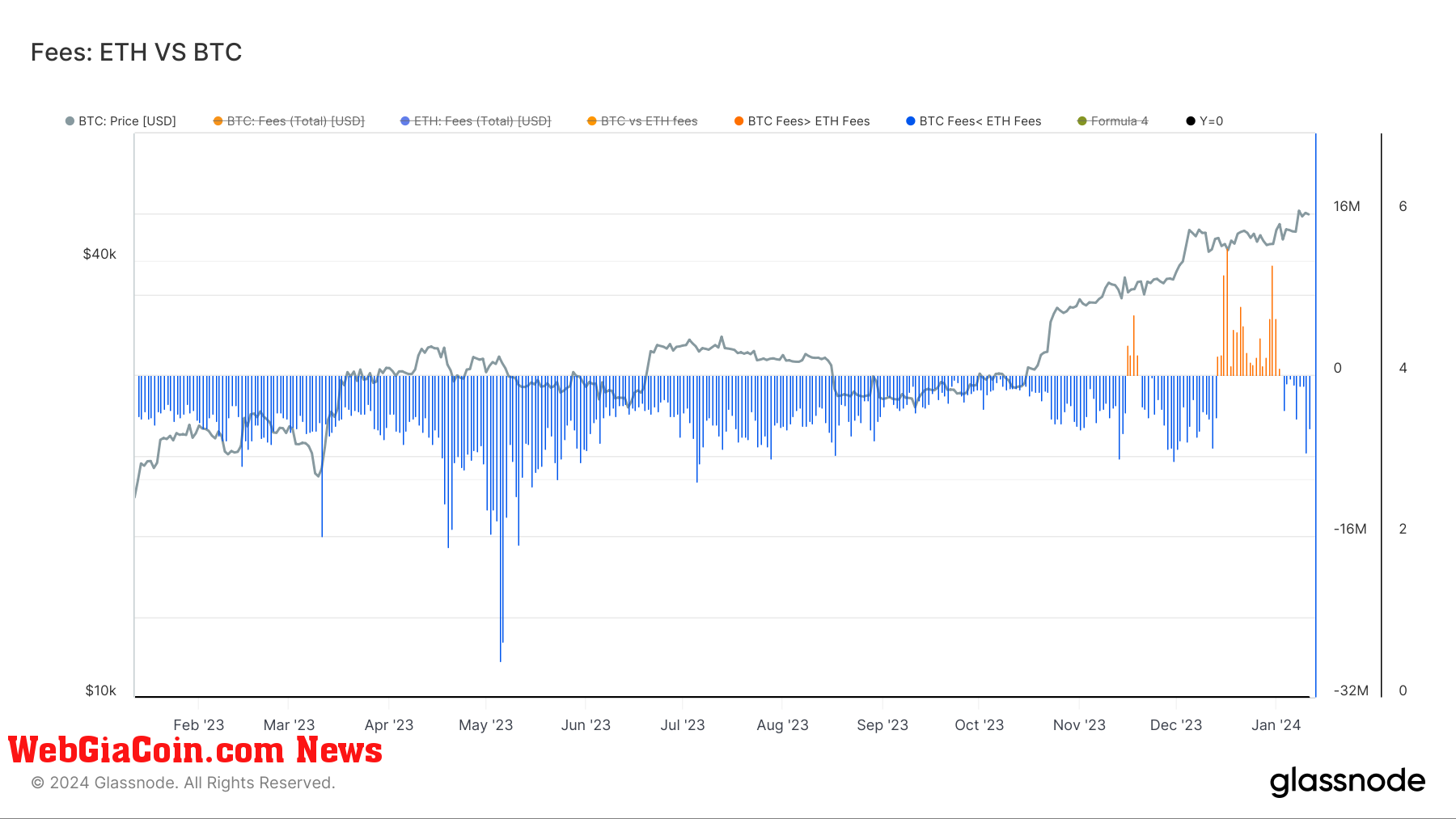Screen dimensions: 1456x819
Task: Hide the BTC Fees> ETH Fees series
Action: (802, 121)
